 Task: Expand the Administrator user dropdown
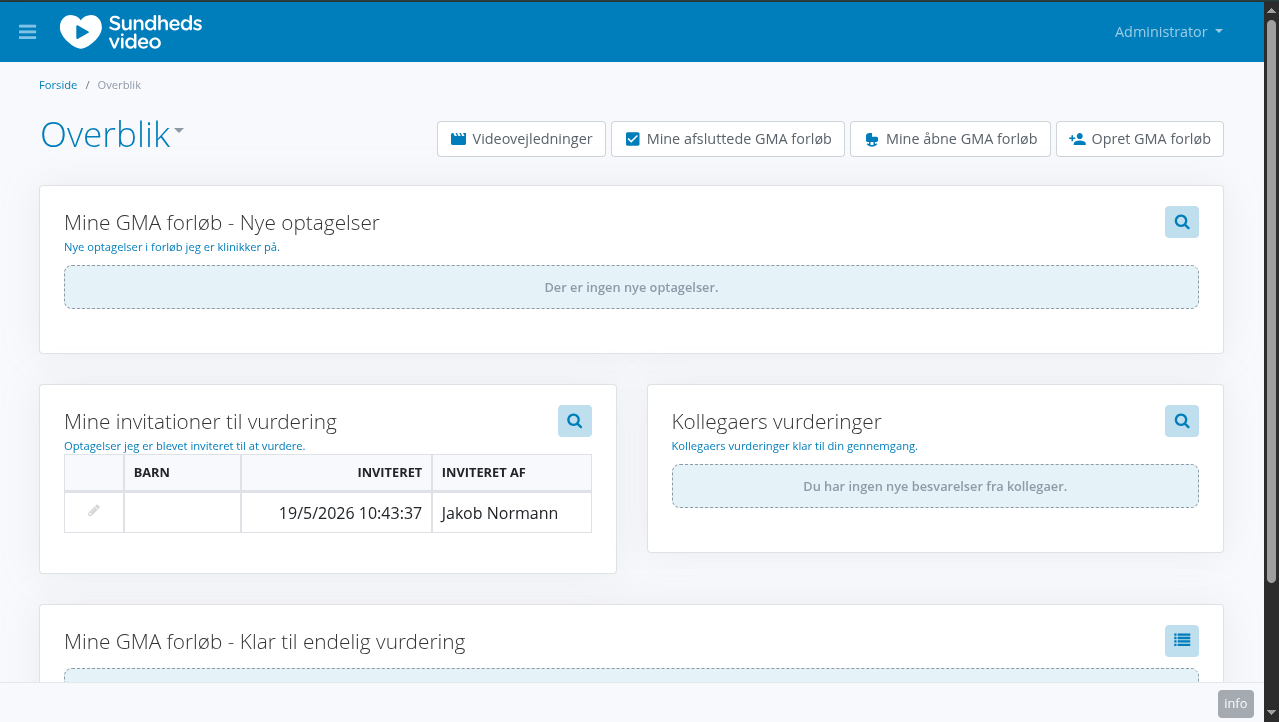pos(1168,32)
